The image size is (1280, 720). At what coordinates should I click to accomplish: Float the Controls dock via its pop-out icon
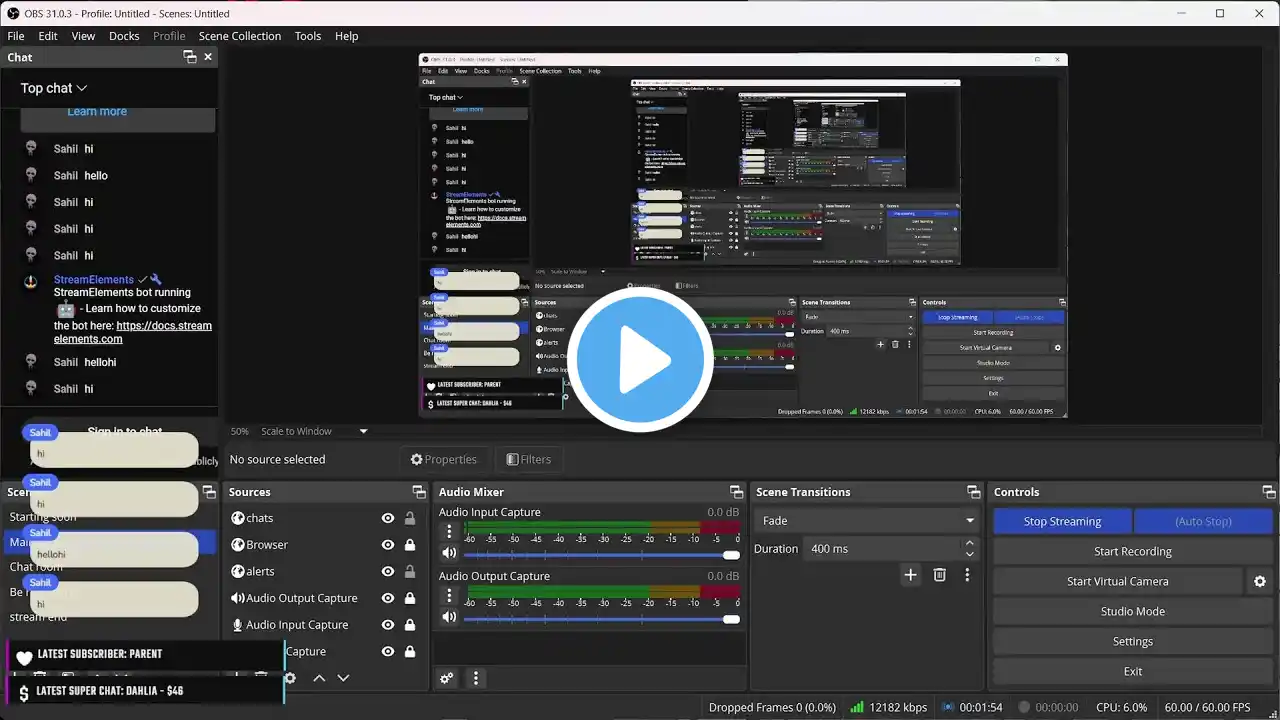pos(1269,492)
